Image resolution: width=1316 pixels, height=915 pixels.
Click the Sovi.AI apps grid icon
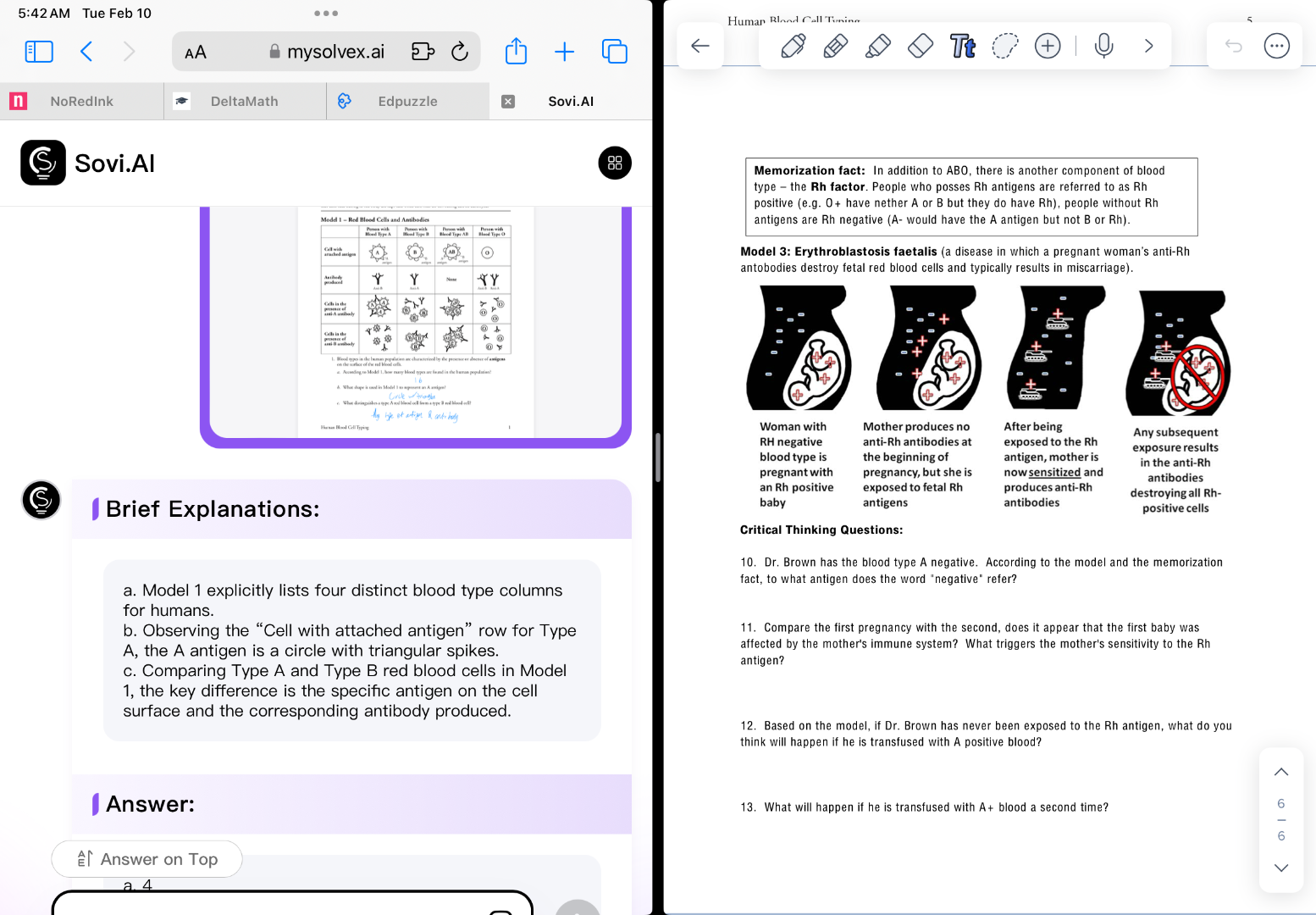615,163
